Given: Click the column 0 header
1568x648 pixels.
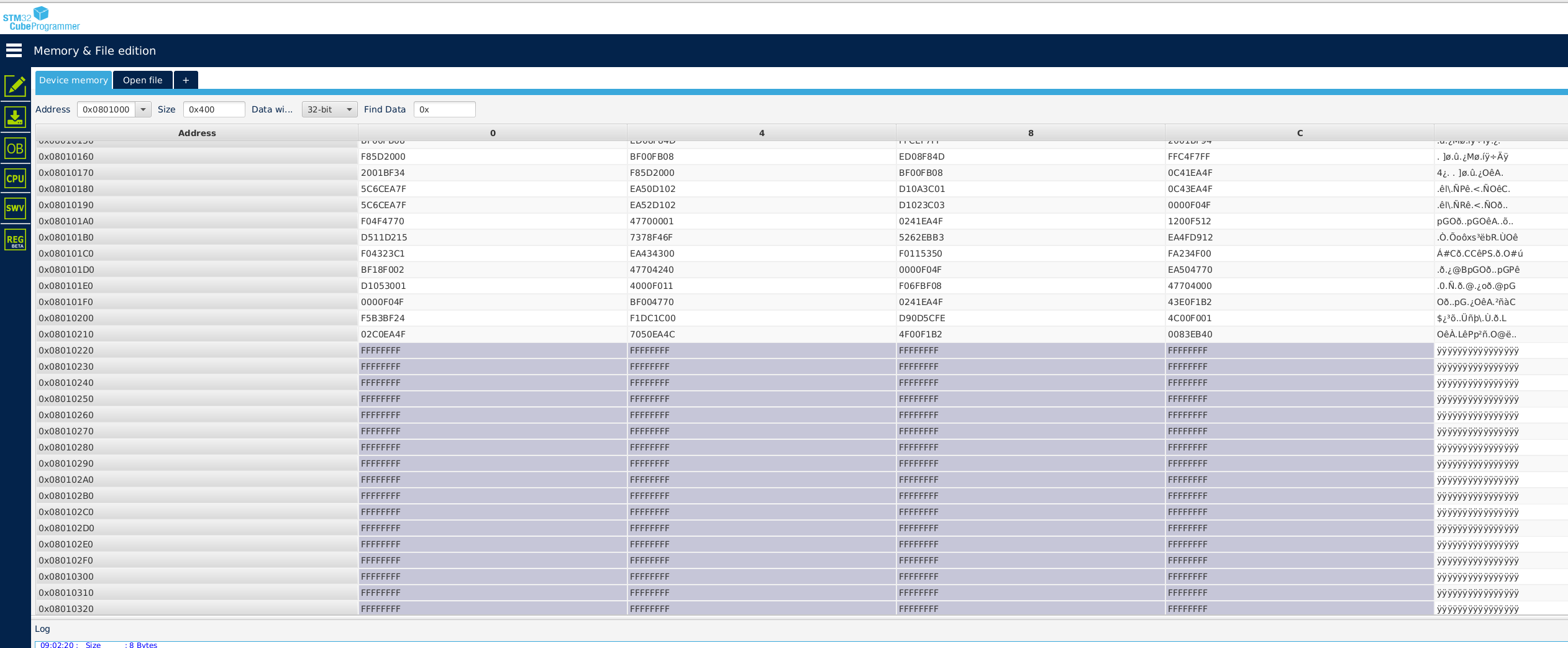Looking at the screenshot, I should (x=493, y=133).
